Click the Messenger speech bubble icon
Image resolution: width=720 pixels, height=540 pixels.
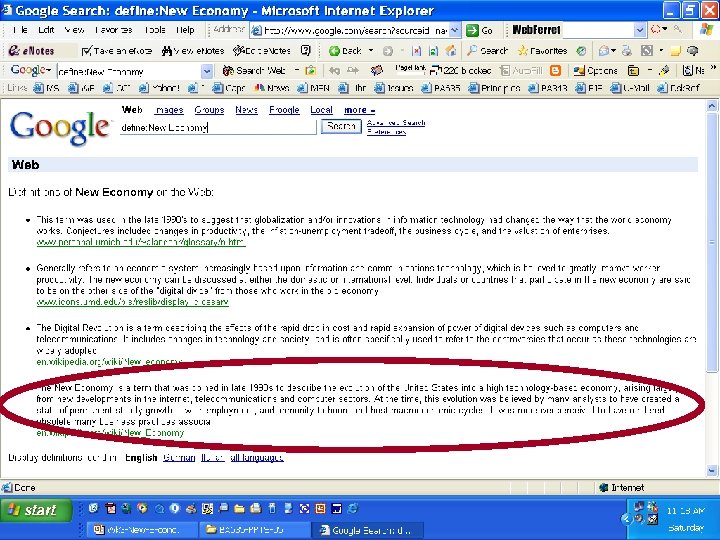point(693,51)
